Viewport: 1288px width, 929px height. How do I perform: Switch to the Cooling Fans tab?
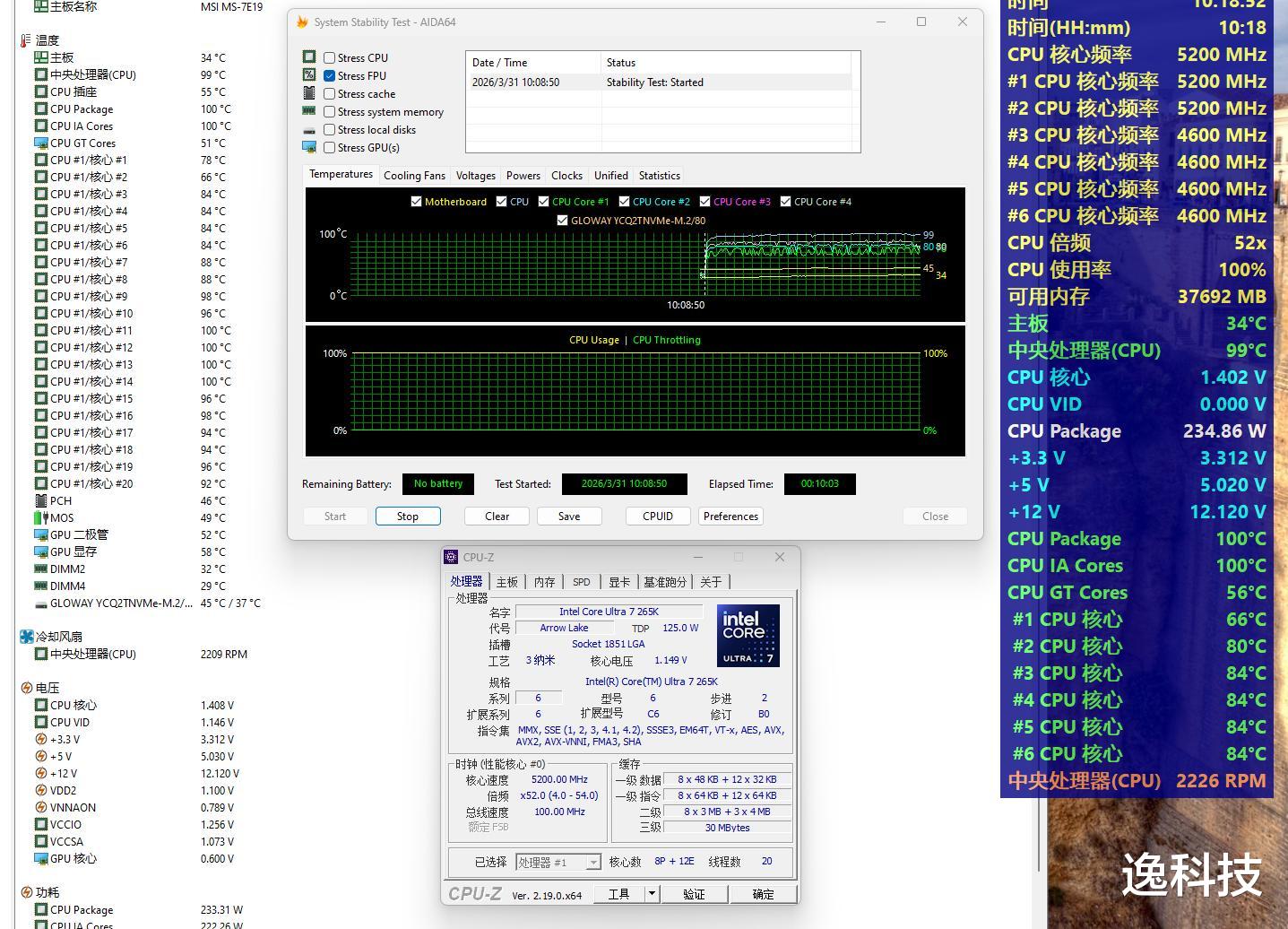coord(414,176)
